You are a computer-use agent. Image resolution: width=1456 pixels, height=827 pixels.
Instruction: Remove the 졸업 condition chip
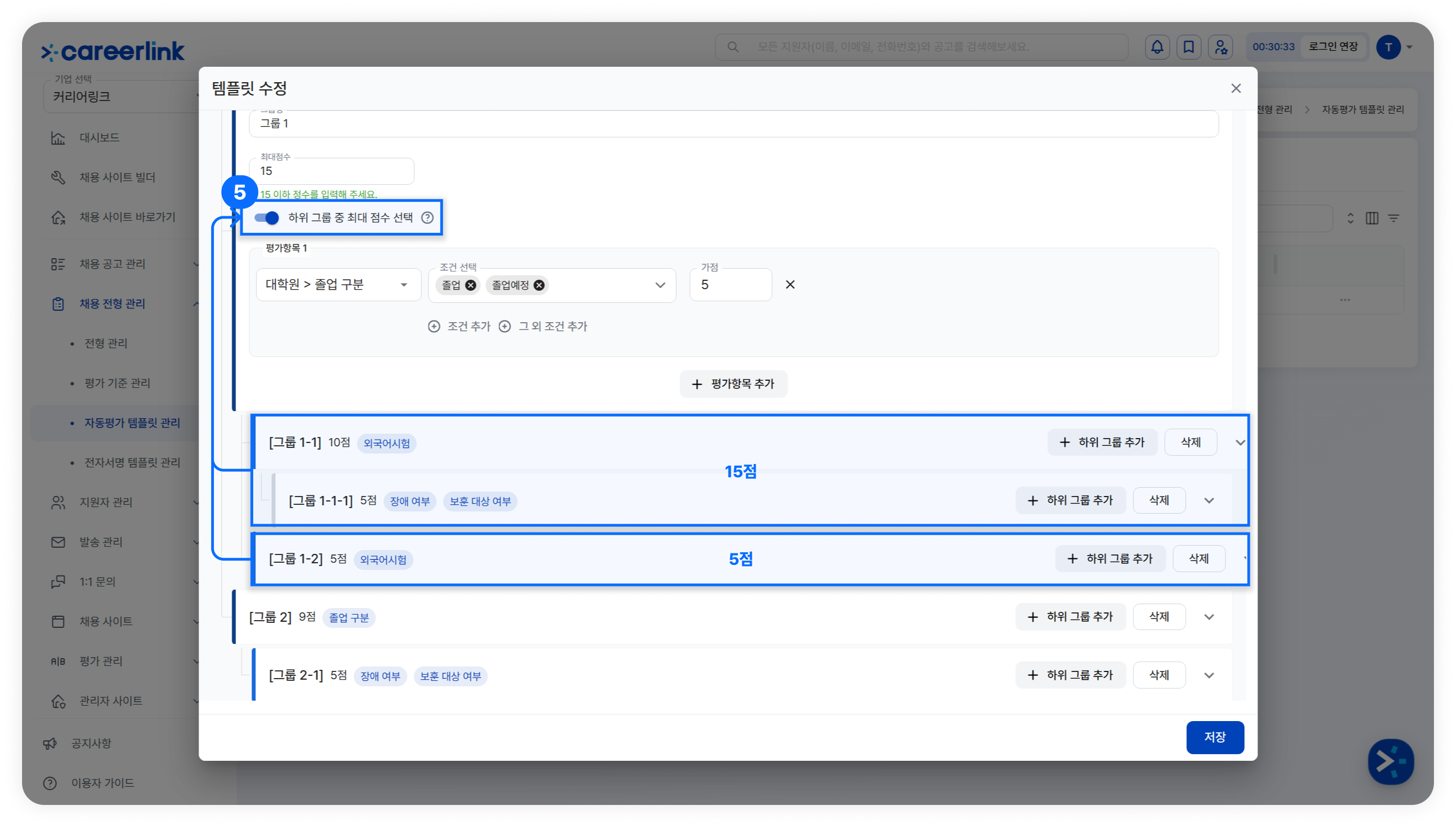470,285
